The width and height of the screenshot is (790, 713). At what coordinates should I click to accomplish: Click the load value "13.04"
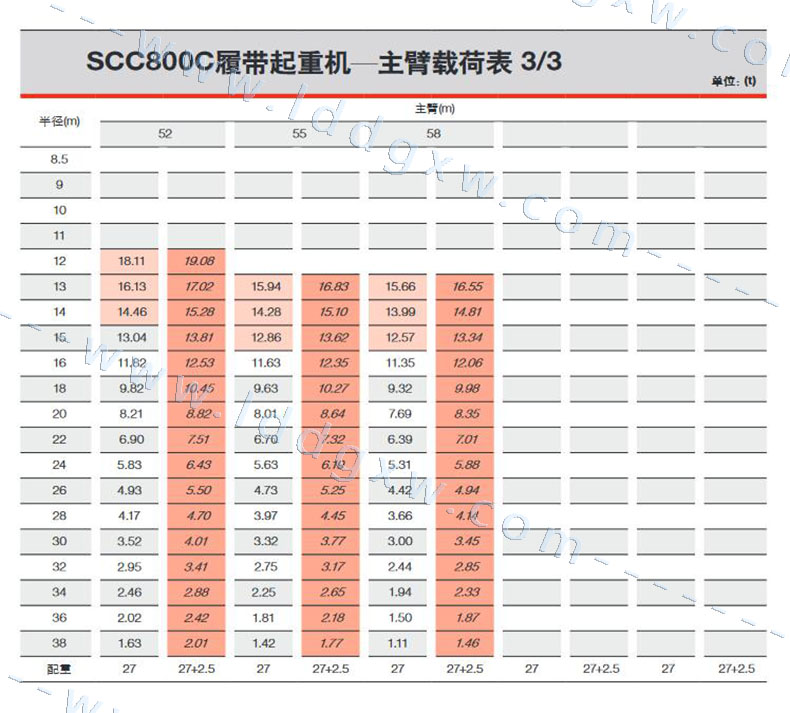tap(131, 337)
